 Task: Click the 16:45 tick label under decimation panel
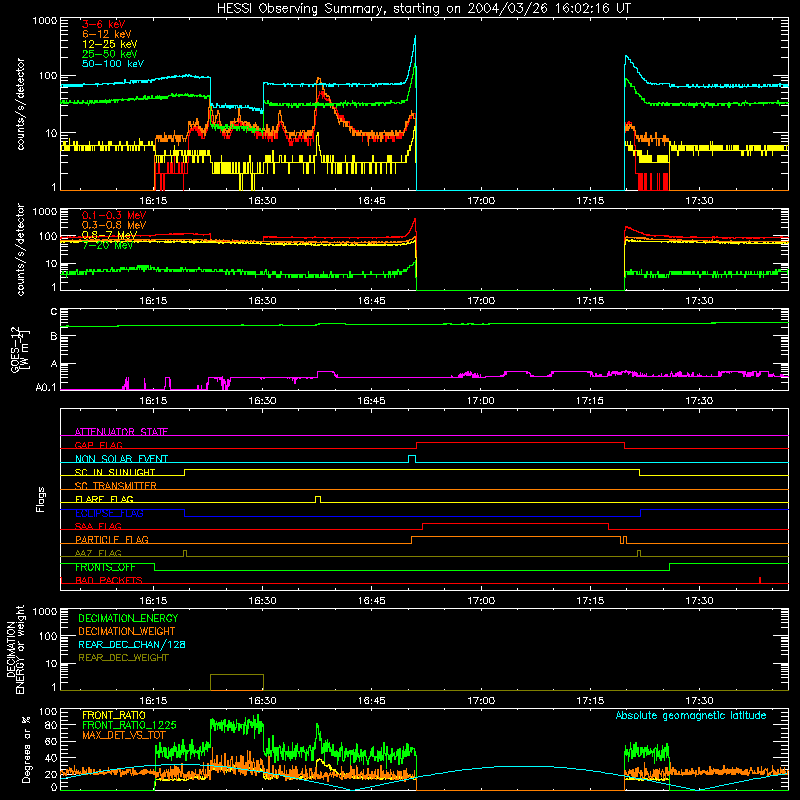click(x=371, y=701)
